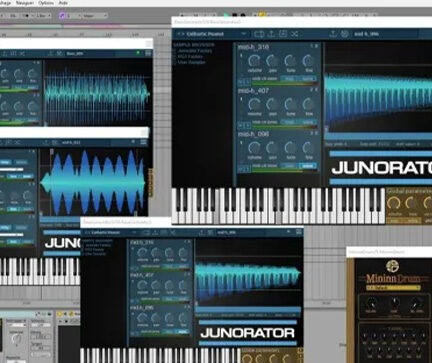Open the '1 Bar' quantization dropdown in DAW toolbar
Viewport: 432px width, 363px height.
pos(44,16)
